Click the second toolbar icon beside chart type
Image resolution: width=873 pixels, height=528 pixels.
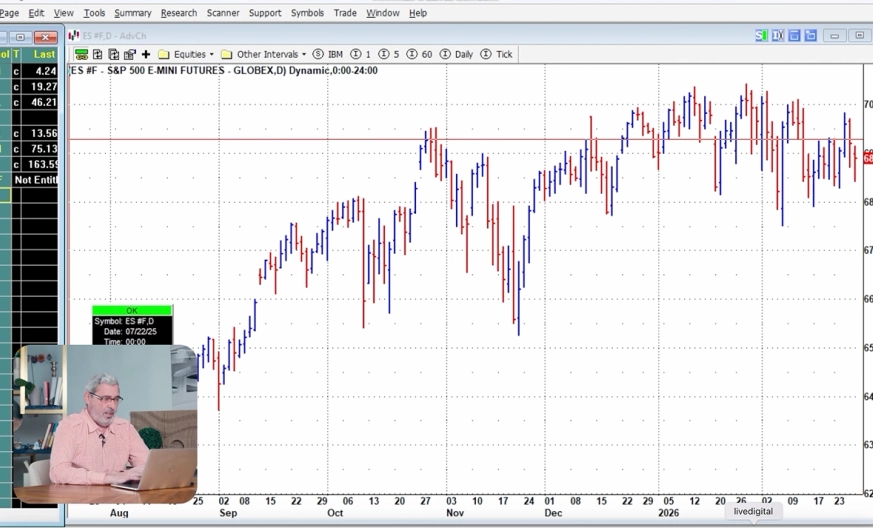(x=97, y=54)
